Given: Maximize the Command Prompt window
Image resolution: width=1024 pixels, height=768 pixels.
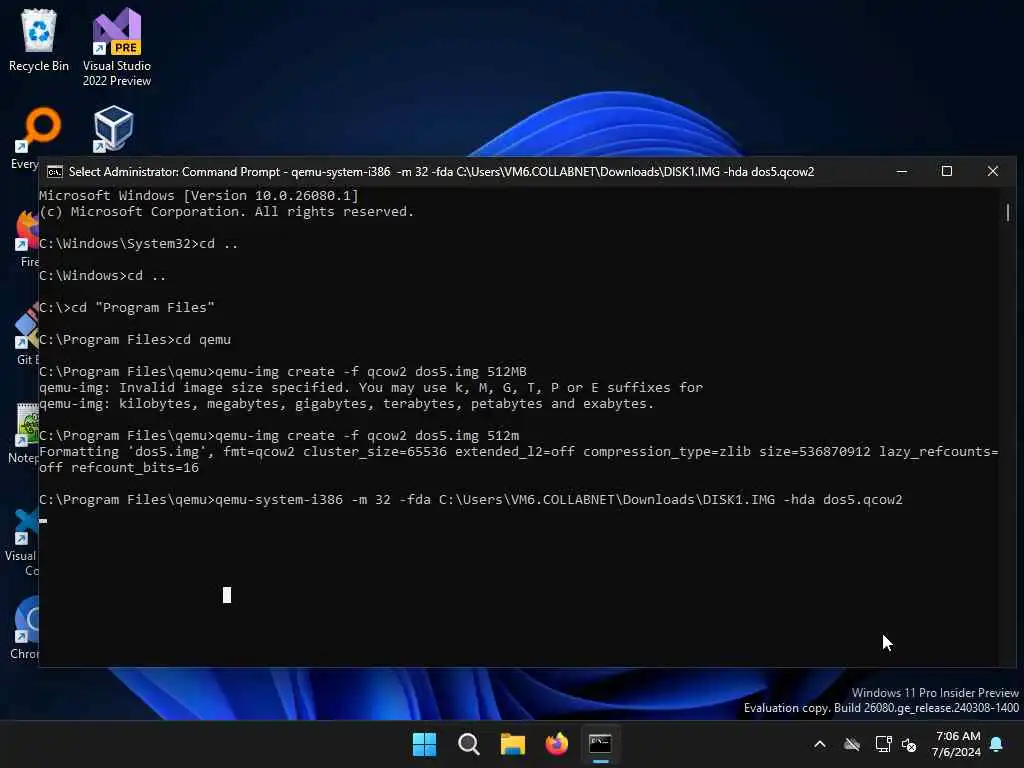Looking at the screenshot, I should (947, 172).
